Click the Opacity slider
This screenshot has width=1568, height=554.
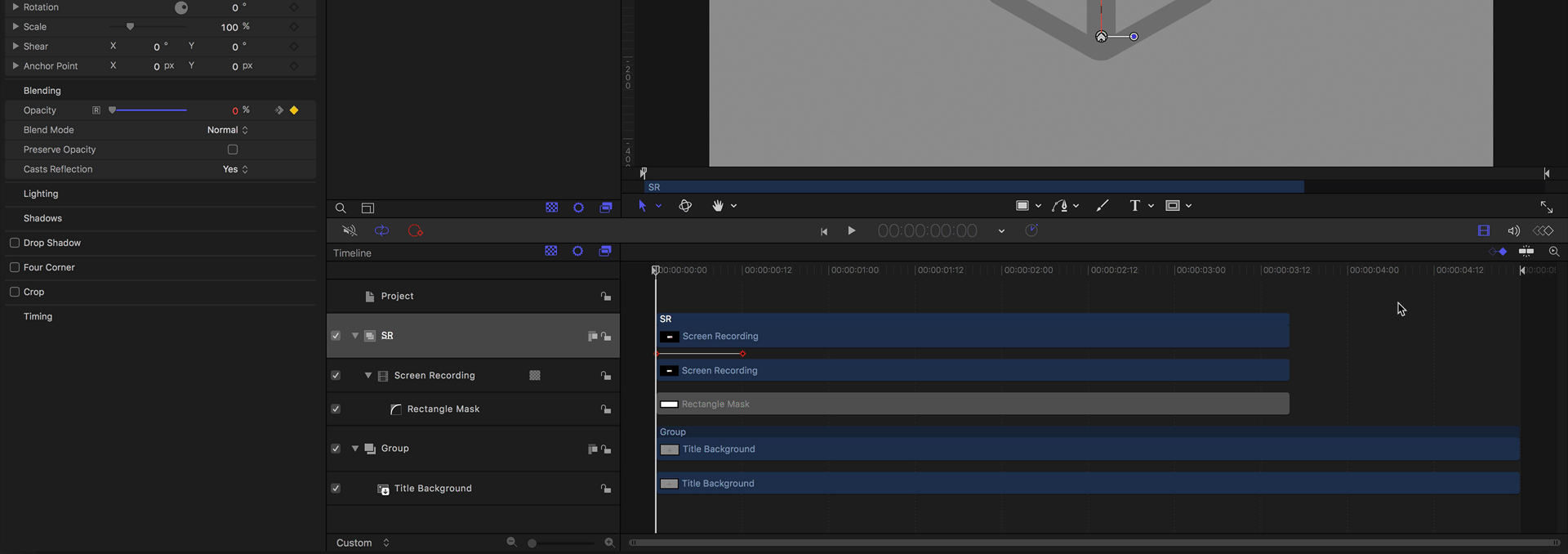pyautogui.click(x=148, y=109)
